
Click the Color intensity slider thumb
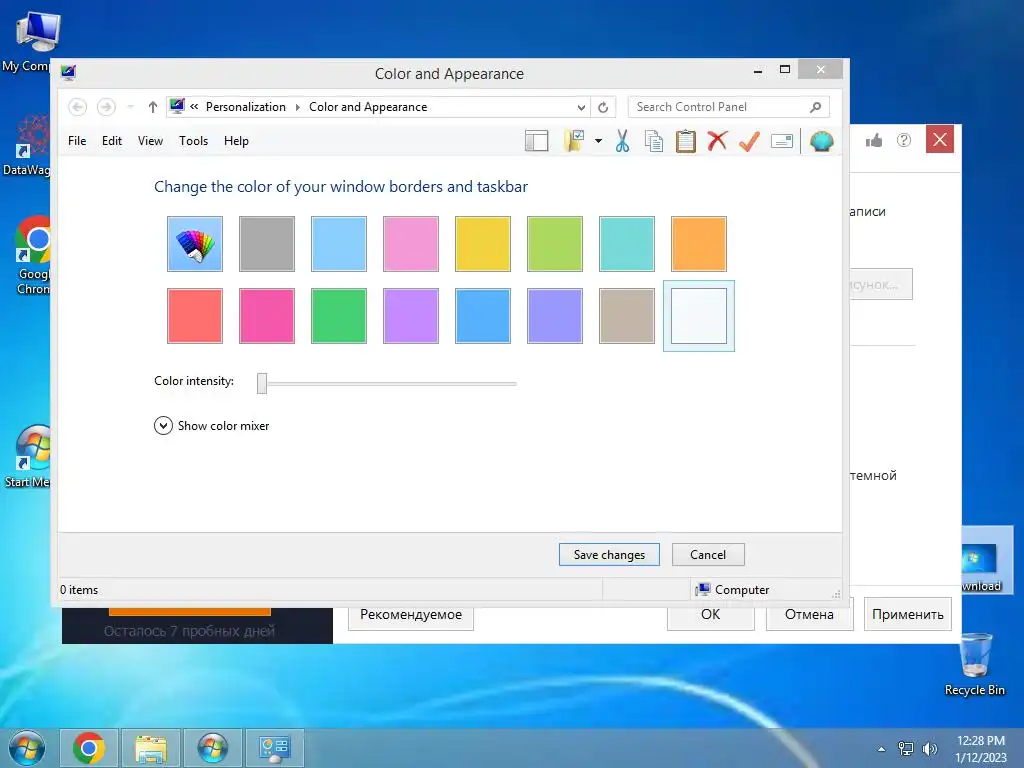point(262,383)
